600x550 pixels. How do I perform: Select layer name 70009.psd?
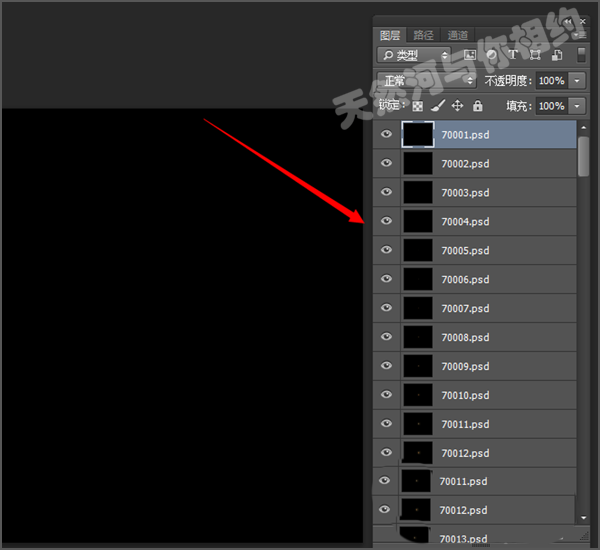click(465, 366)
